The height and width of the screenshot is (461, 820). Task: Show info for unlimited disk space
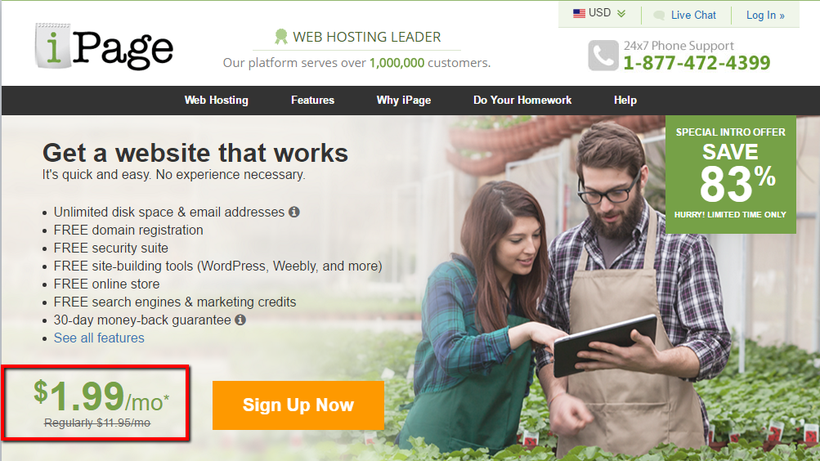point(294,212)
